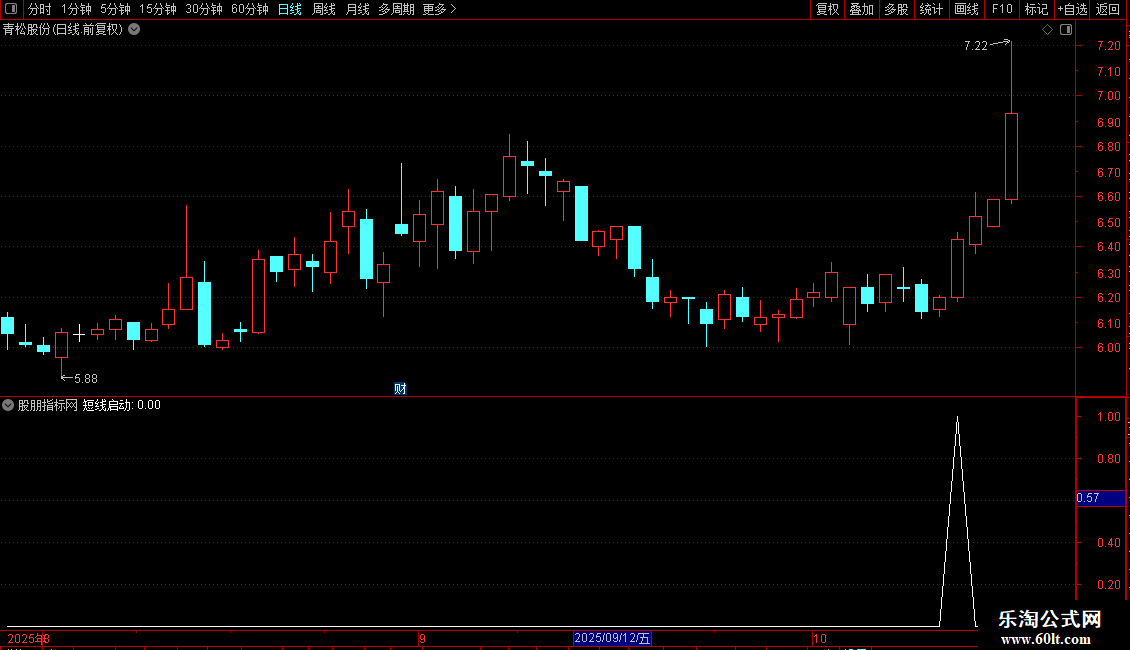Click the 7.22 high price label

click(976, 46)
